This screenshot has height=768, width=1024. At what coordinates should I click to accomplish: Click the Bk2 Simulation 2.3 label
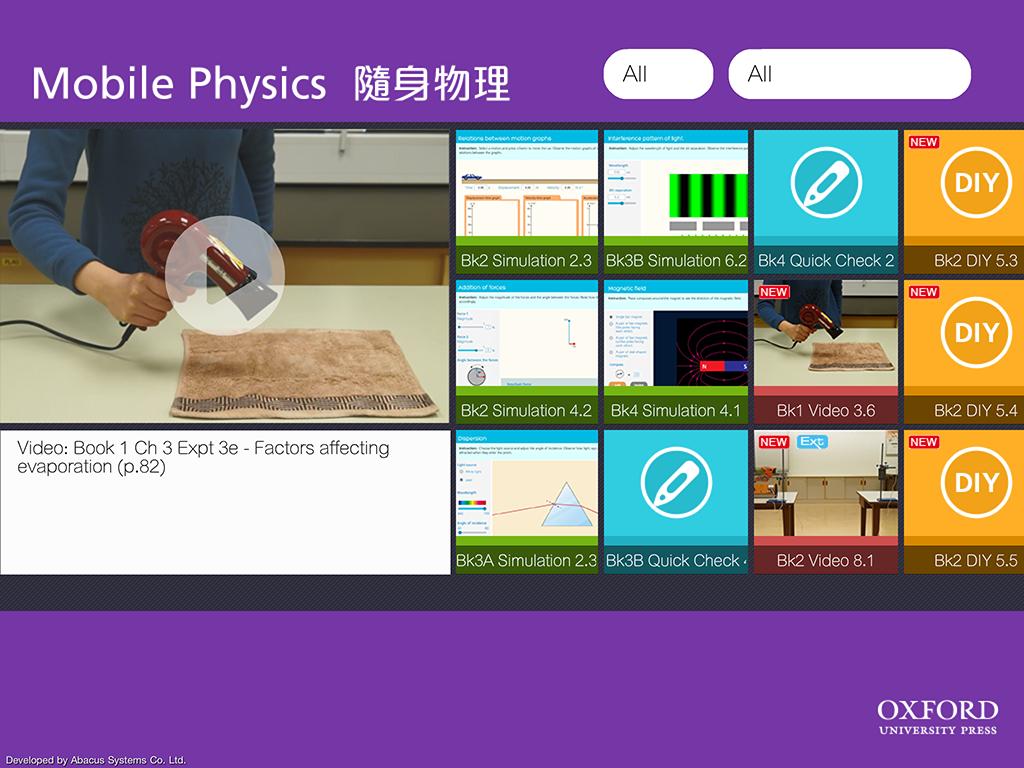pos(526,261)
